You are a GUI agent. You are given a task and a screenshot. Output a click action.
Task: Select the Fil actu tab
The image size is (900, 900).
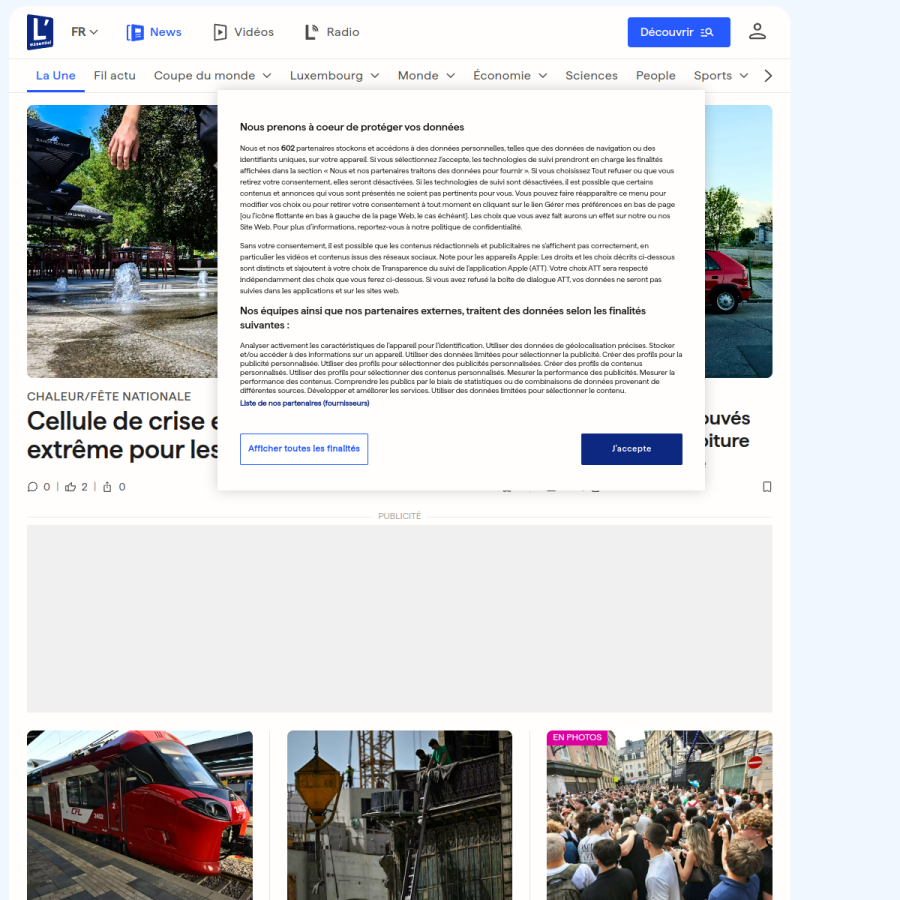coord(115,76)
